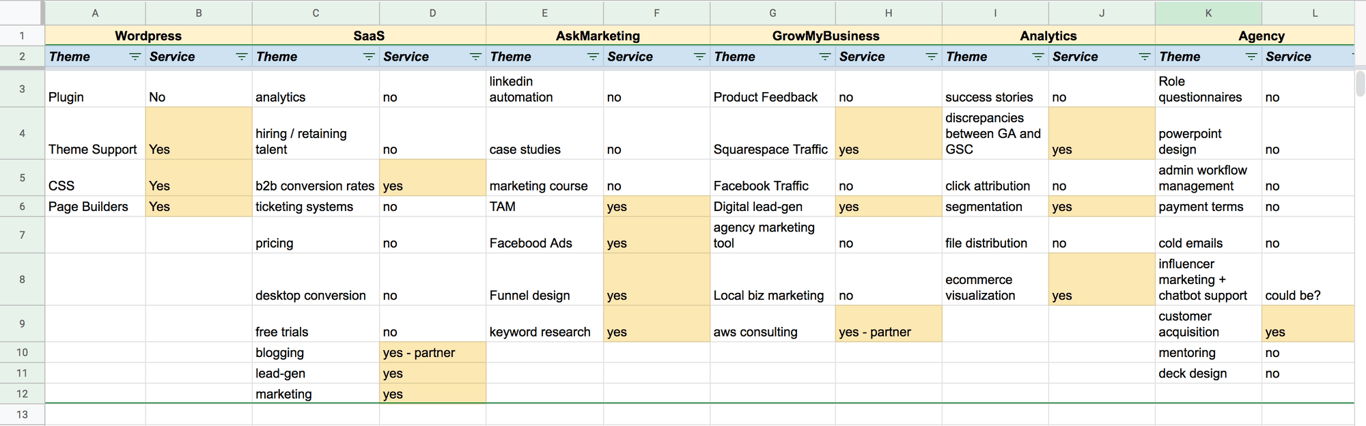Click the select-all corner box
This screenshot has height=426, width=1366.
[x=22, y=12]
